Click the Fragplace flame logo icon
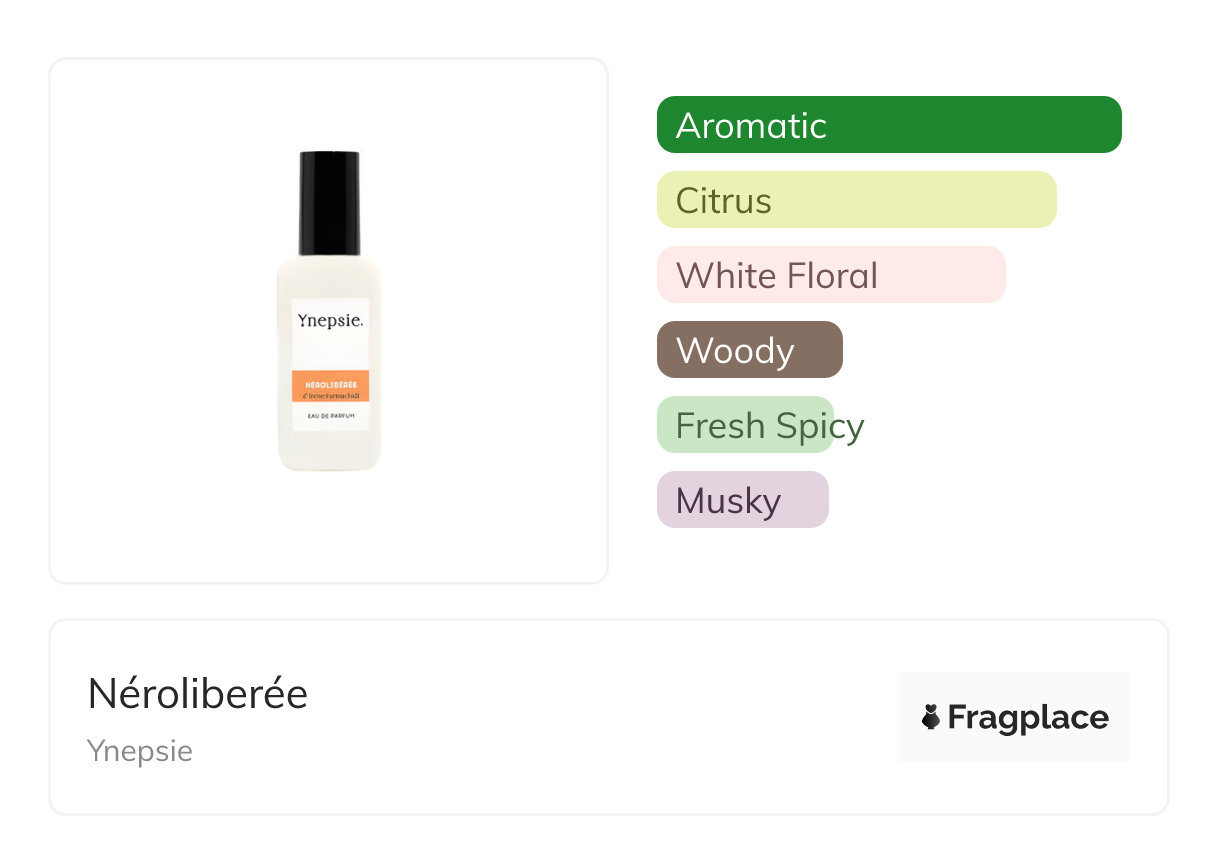Image resolution: width=1218 pixels, height=864 pixels. tap(931, 717)
